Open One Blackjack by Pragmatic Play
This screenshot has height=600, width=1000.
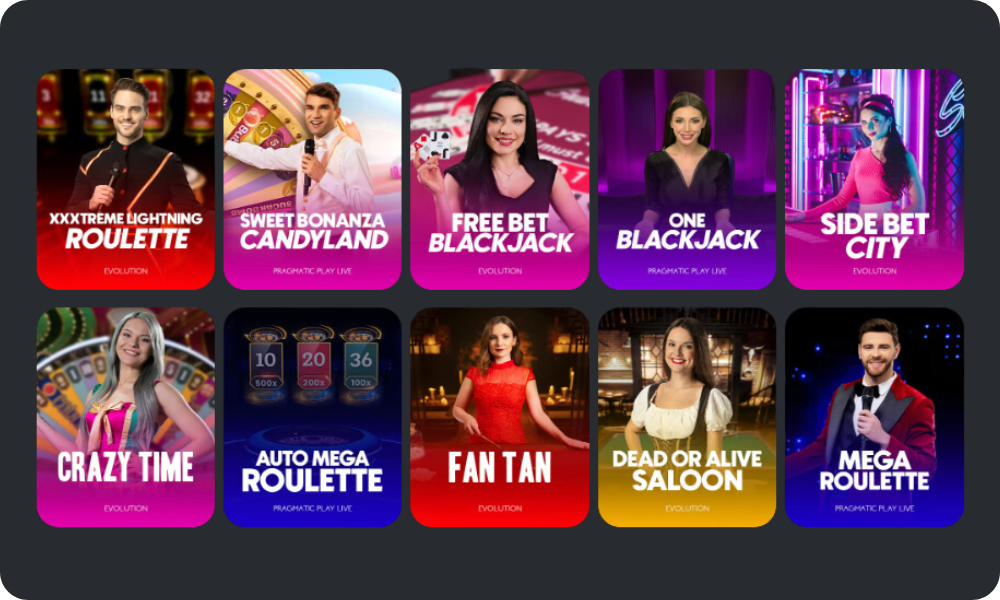[687, 179]
